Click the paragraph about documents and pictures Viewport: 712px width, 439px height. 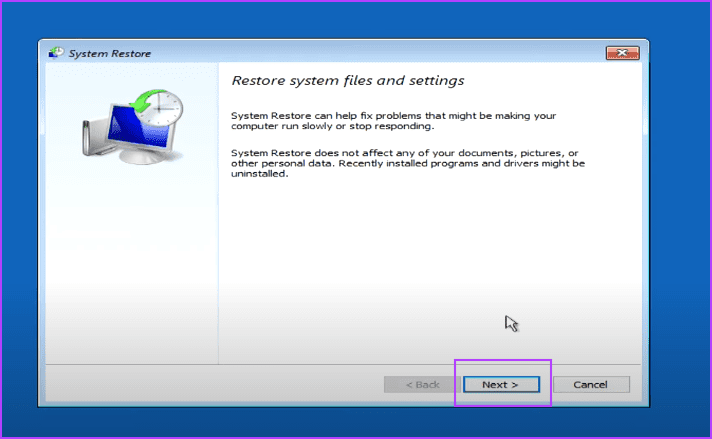pyautogui.click(x=407, y=162)
